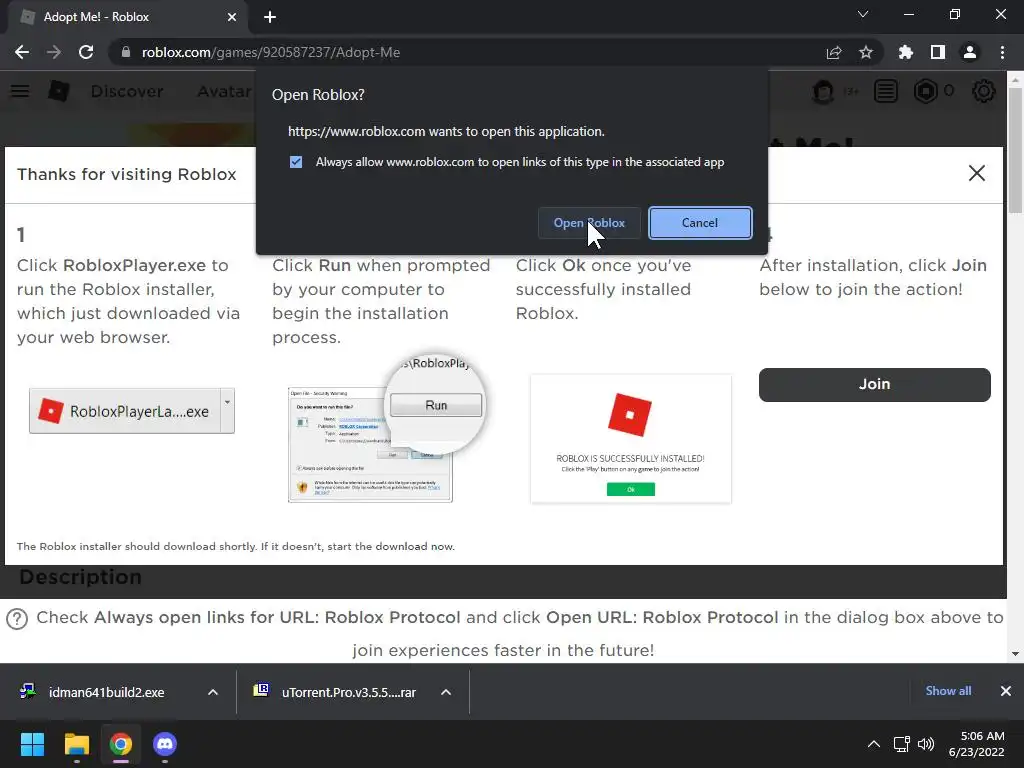This screenshot has width=1024, height=768.
Task: Click Show all downloads link
Action: point(948,691)
